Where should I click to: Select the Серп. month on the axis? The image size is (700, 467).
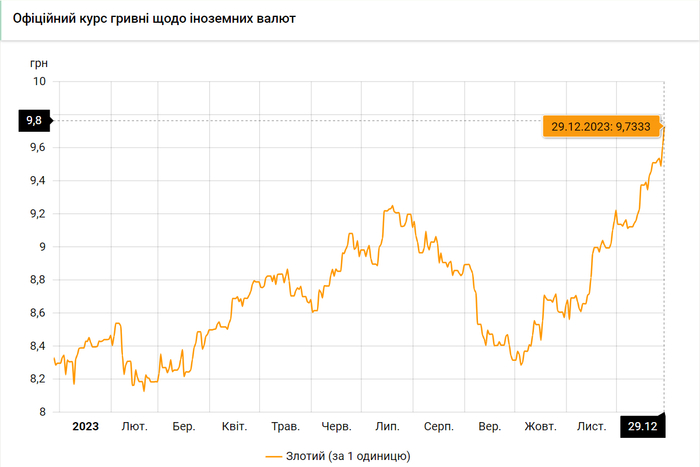pos(438,426)
